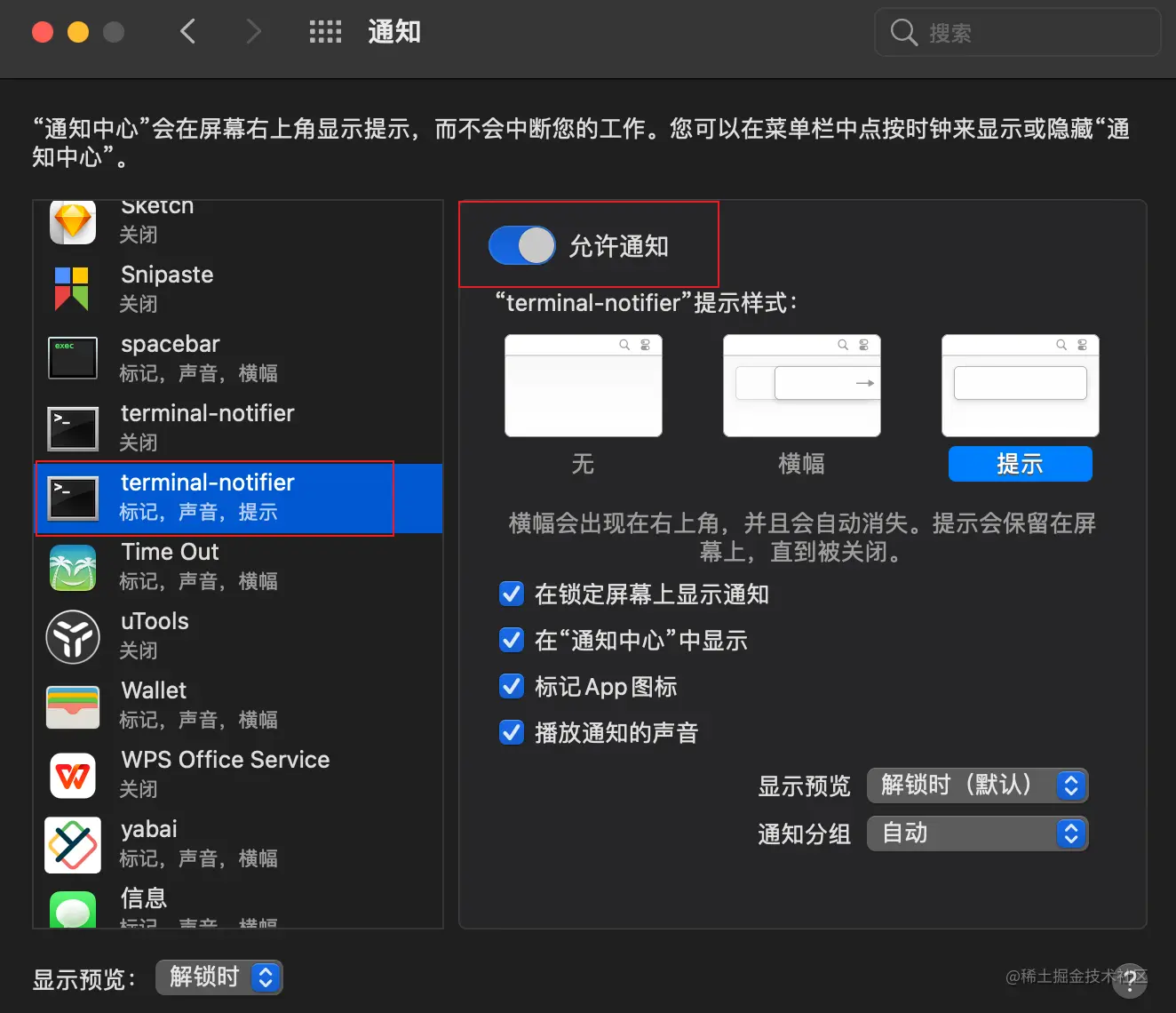Minimize the window with yellow button
Image resolution: width=1176 pixels, height=1013 pixels.
pyautogui.click(x=78, y=32)
